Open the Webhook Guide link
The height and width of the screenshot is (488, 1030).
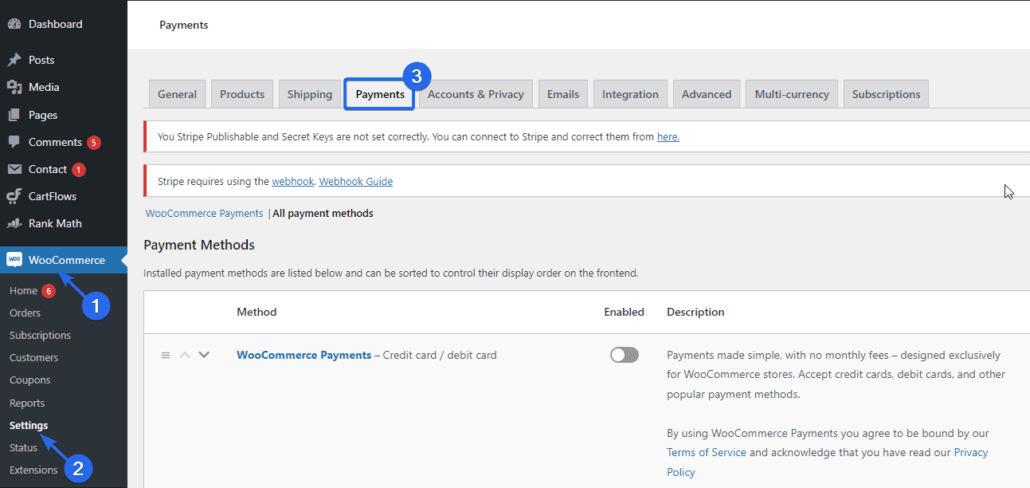click(x=356, y=181)
